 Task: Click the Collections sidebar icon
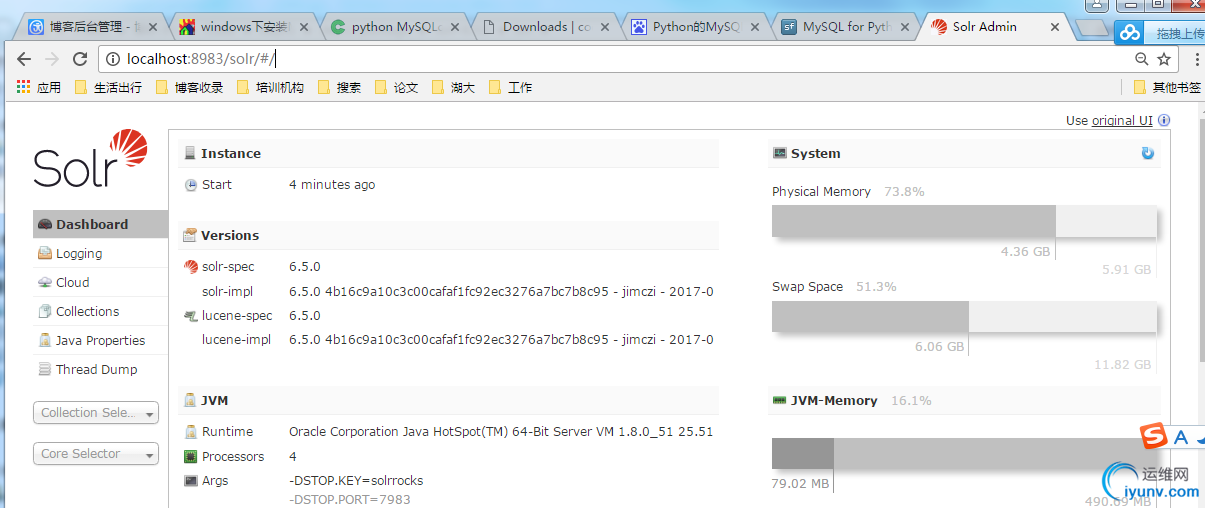[x=45, y=311]
